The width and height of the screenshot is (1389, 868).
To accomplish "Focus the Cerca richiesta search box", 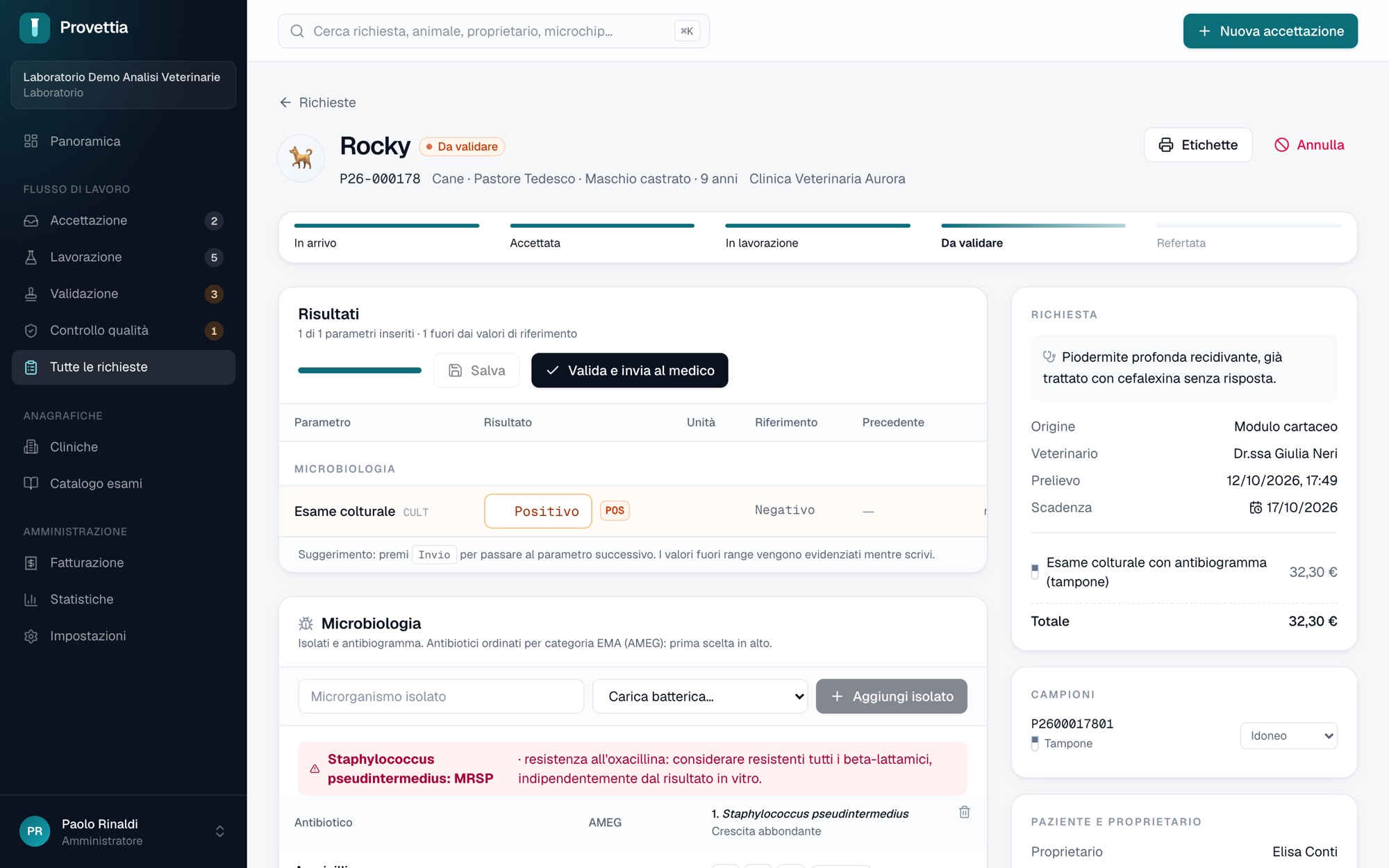I will point(494,31).
